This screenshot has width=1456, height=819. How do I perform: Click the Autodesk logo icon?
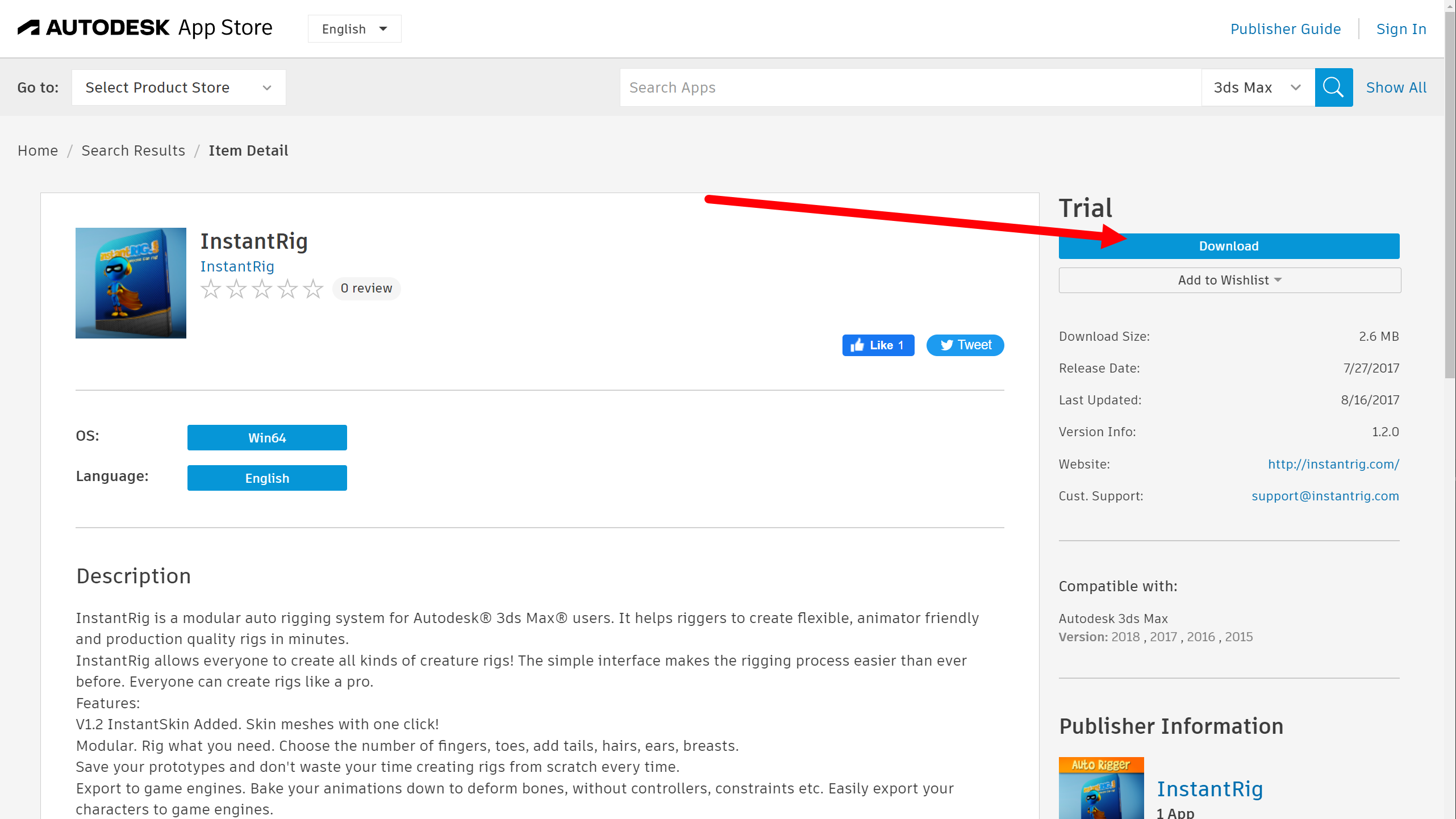tap(29, 27)
